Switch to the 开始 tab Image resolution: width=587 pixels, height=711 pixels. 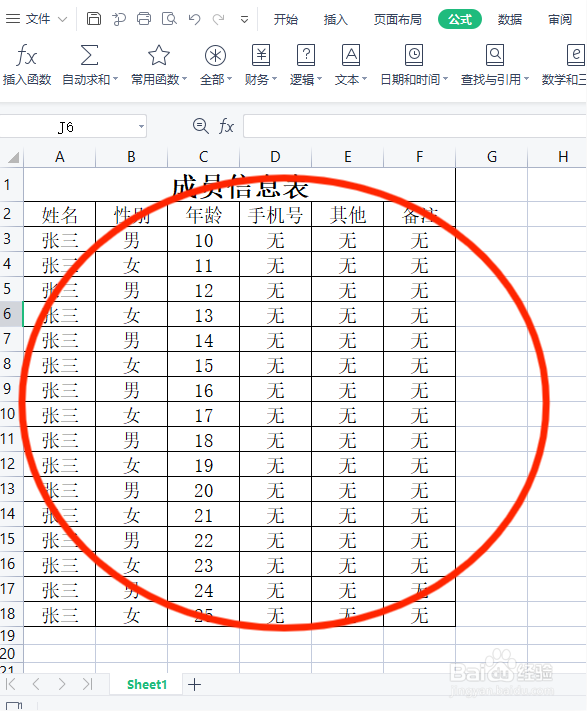point(286,19)
